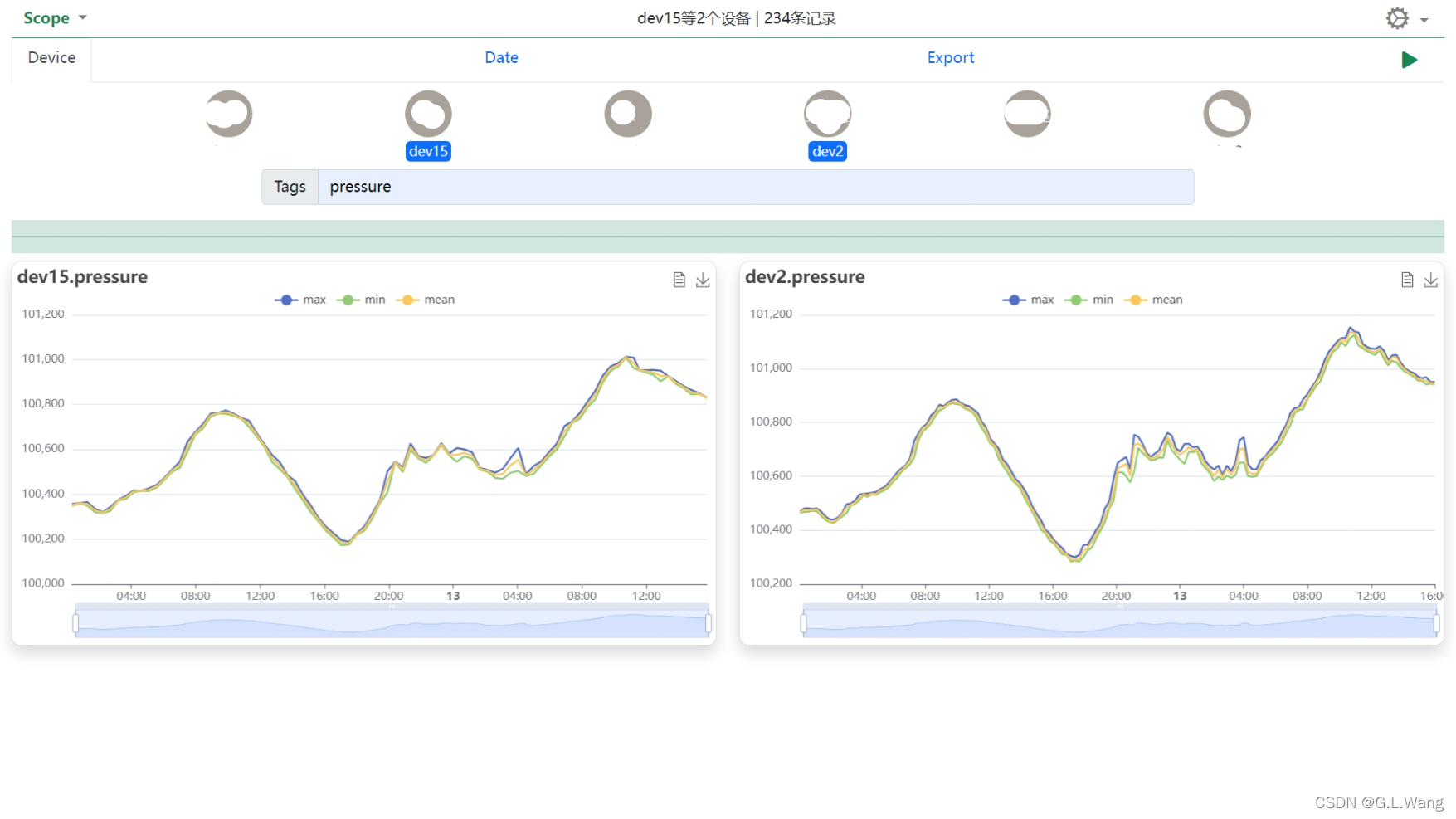Screen dimensions: 1456x819
Task: Click the dev15.pressure chart title
Action: coord(82,277)
